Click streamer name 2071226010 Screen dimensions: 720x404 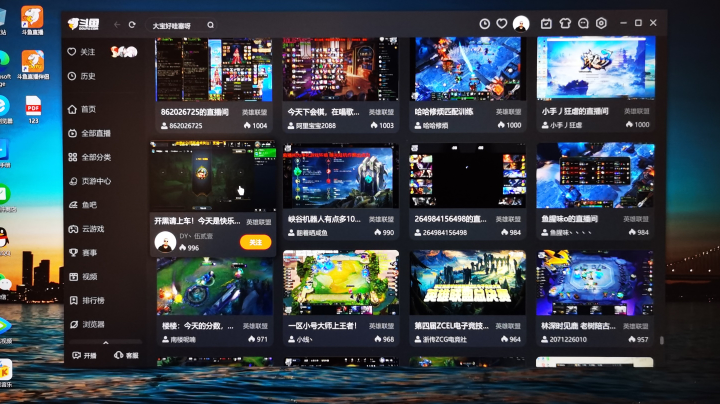point(568,340)
